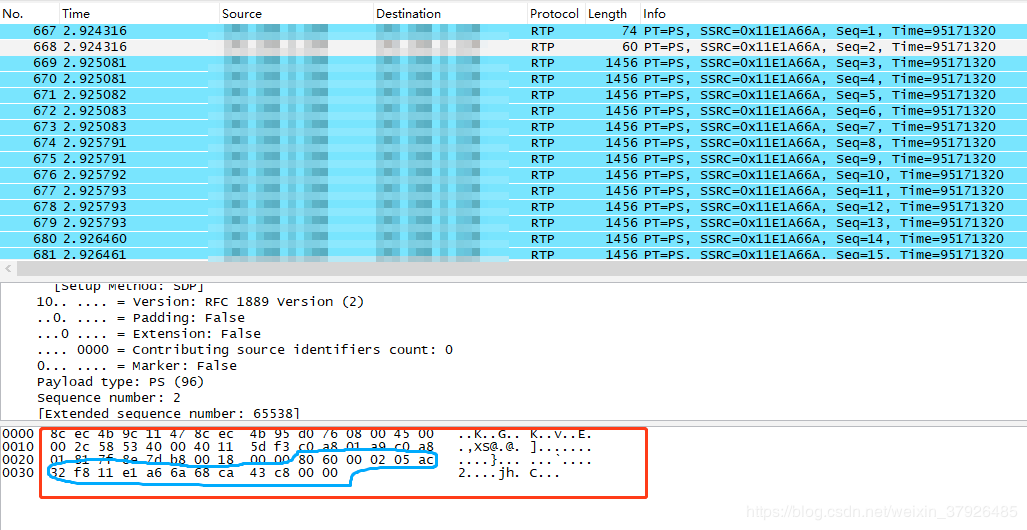The image size is (1027, 530).
Task: Select the Extended sequence number: 65538 line
Action: (168, 413)
